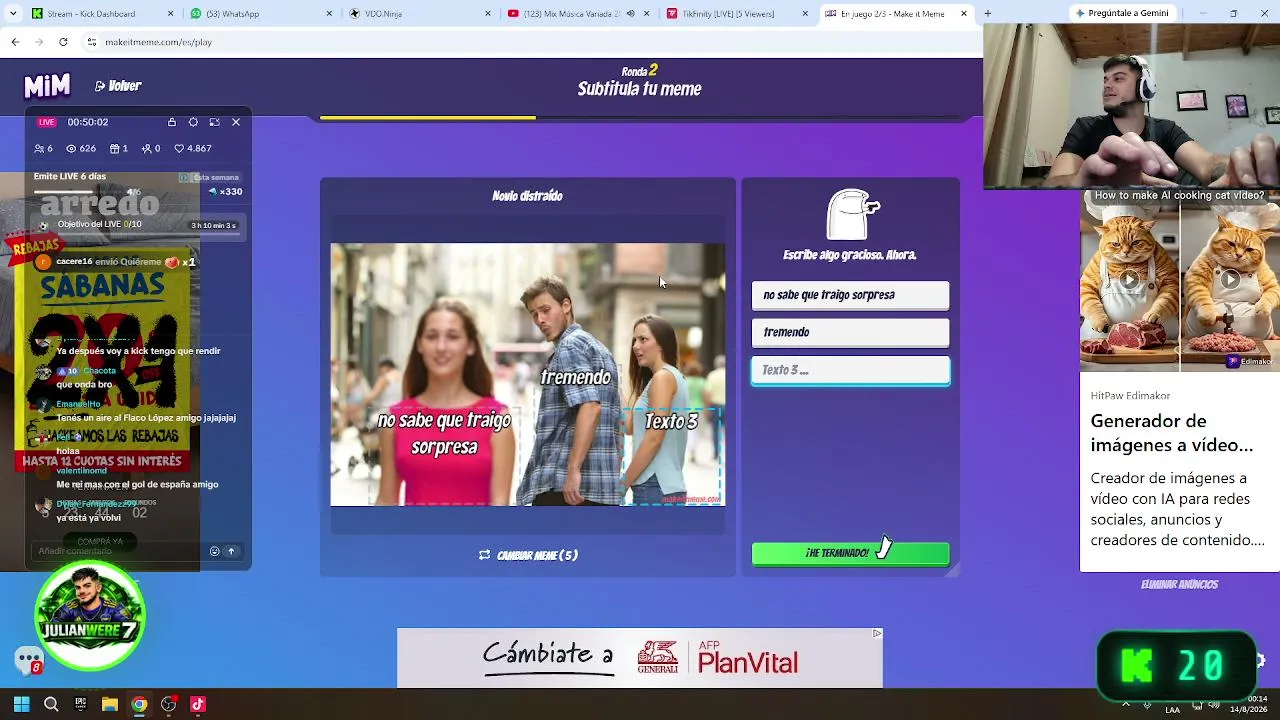View site information icon in address bar

coord(92,42)
